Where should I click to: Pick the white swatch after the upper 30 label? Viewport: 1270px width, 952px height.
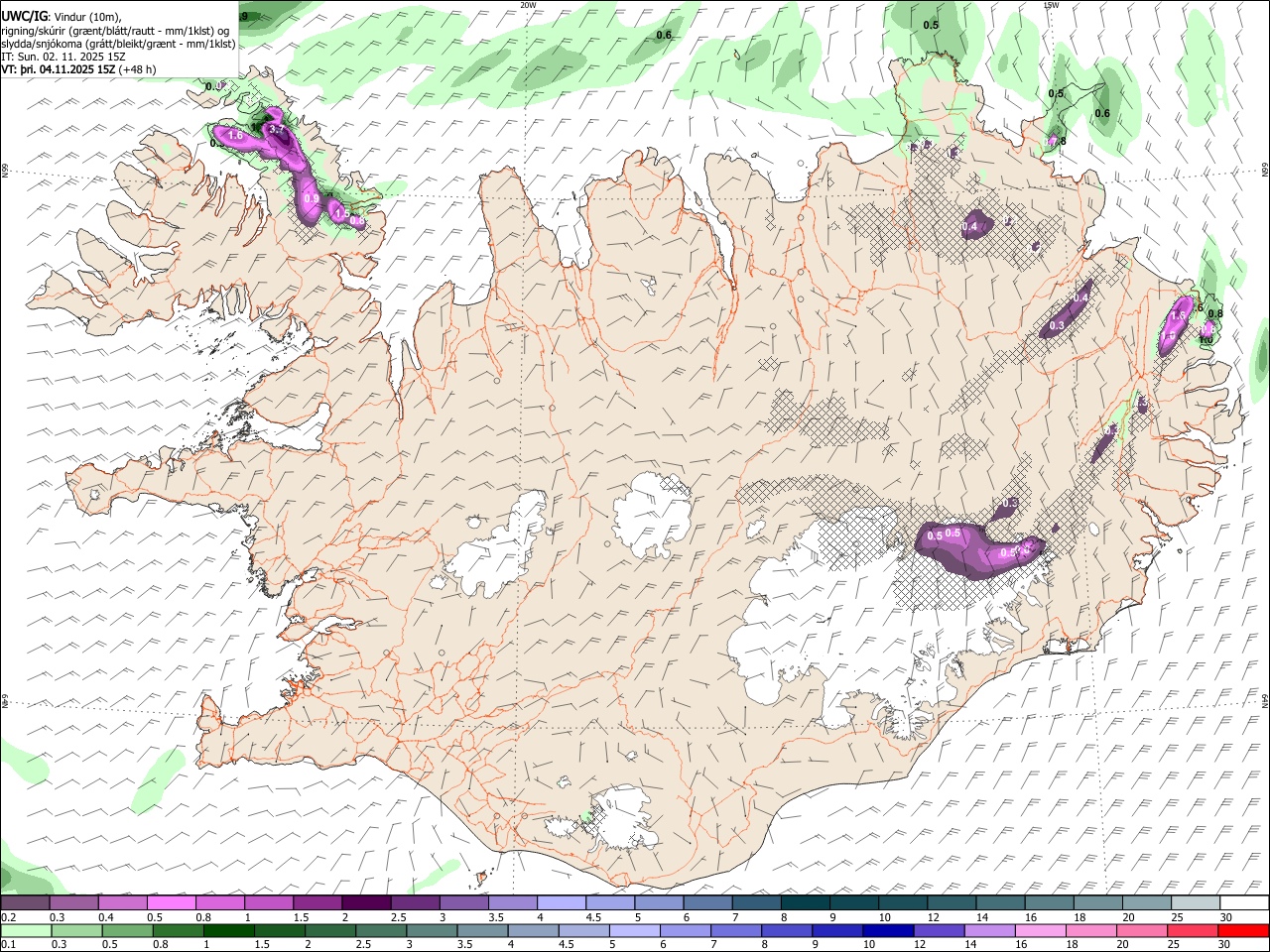1244,902
